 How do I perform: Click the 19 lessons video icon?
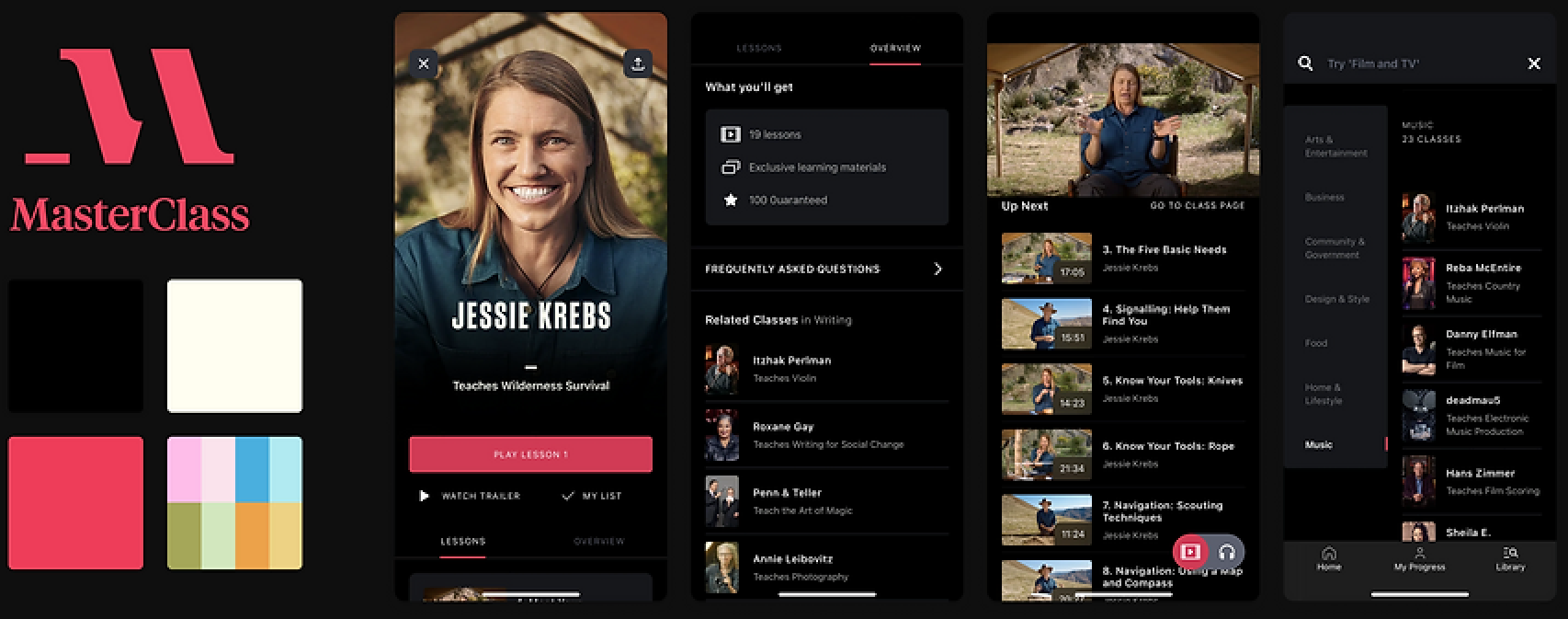[731, 134]
